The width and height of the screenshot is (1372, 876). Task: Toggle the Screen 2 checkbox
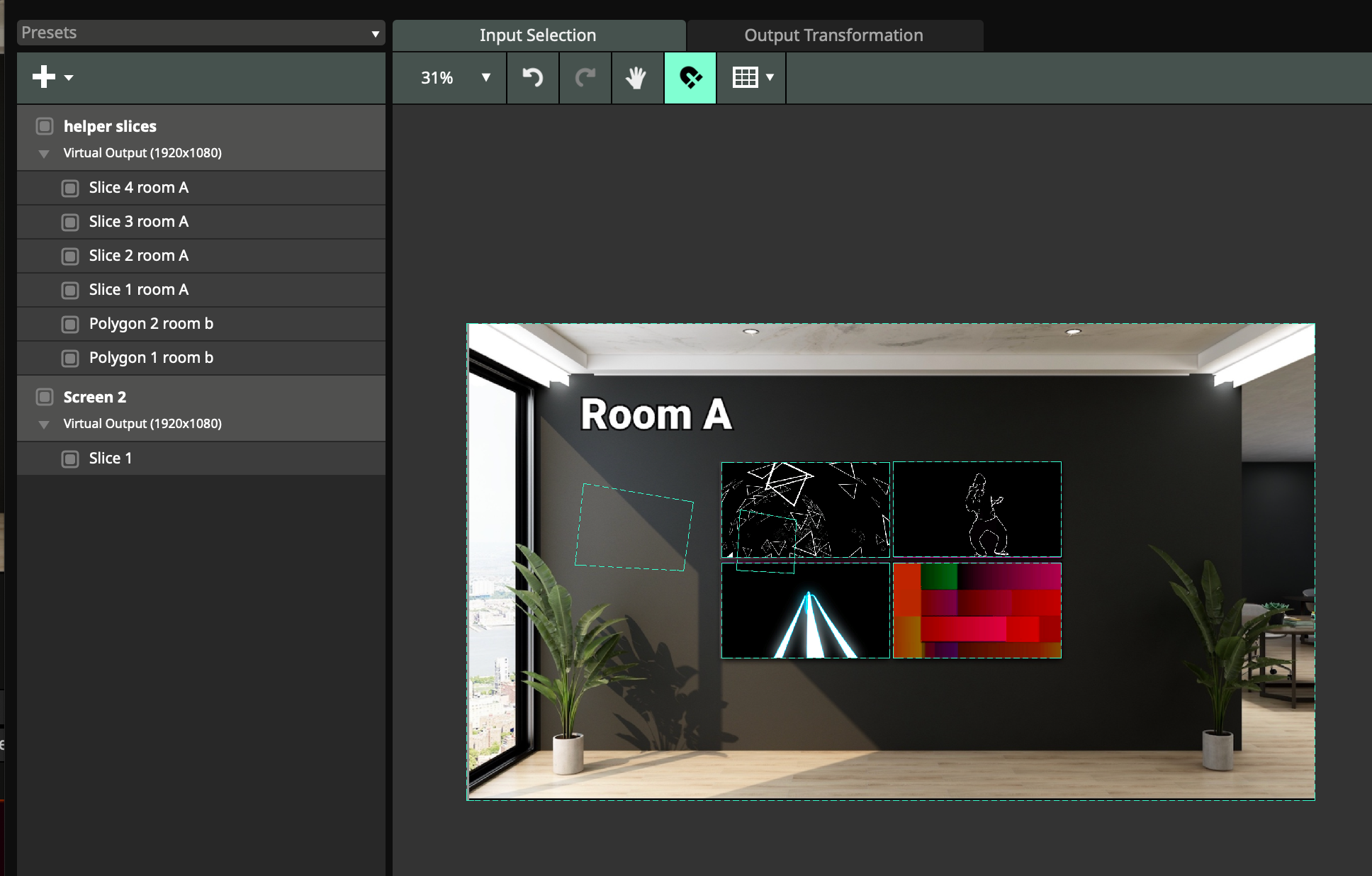pos(45,397)
